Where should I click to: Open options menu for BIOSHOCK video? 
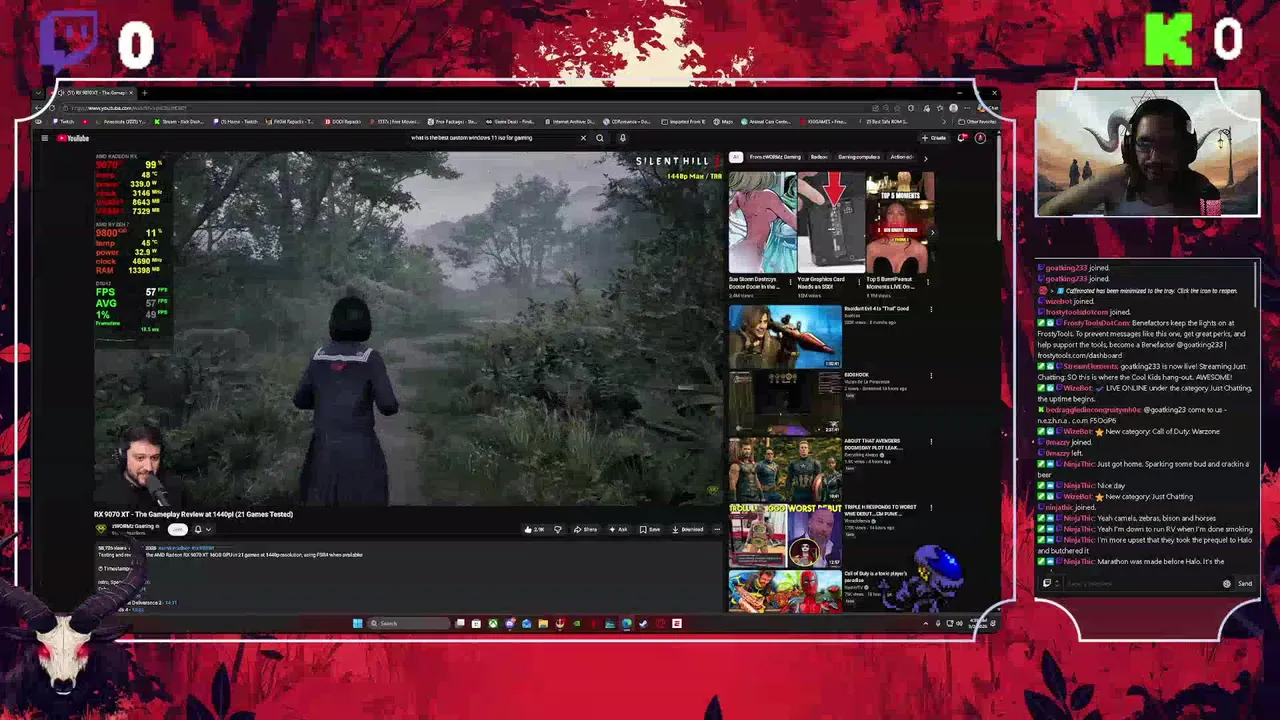(x=931, y=376)
